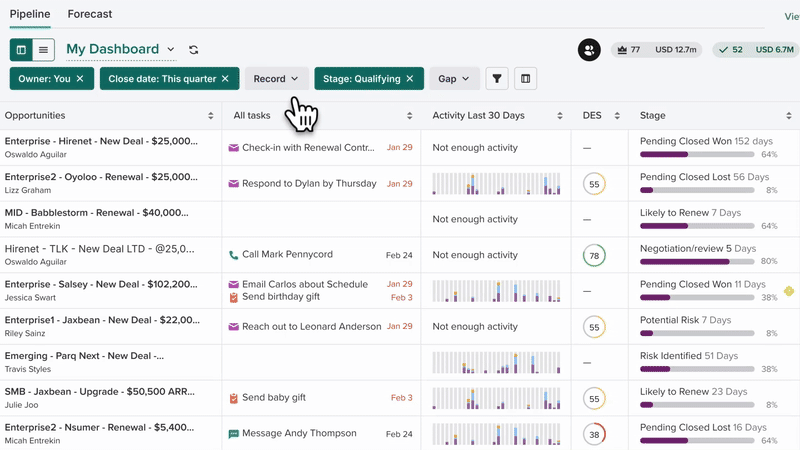Remove the Stage: Qualifying filter
Screen dimensions: 800x450
pyautogui.click(x=410, y=79)
